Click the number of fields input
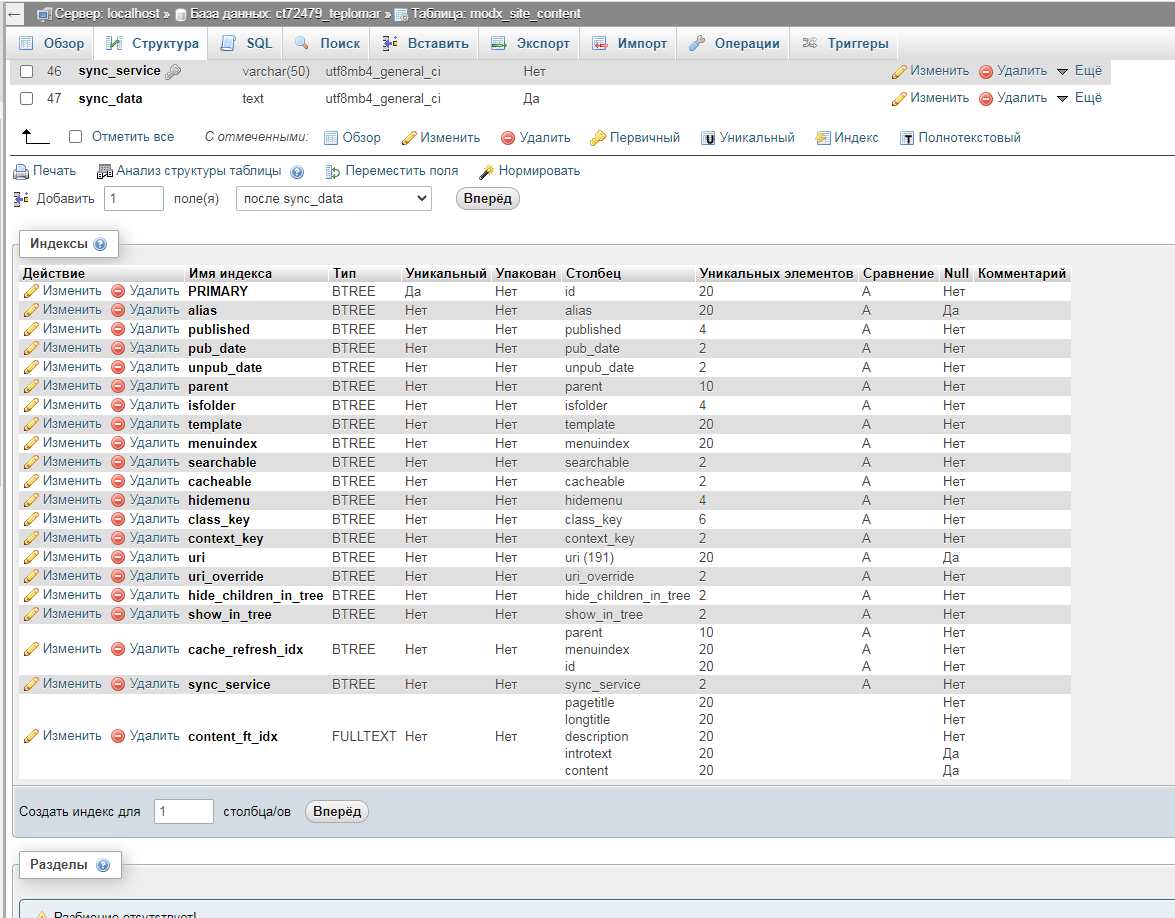 pyautogui.click(x=133, y=199)
